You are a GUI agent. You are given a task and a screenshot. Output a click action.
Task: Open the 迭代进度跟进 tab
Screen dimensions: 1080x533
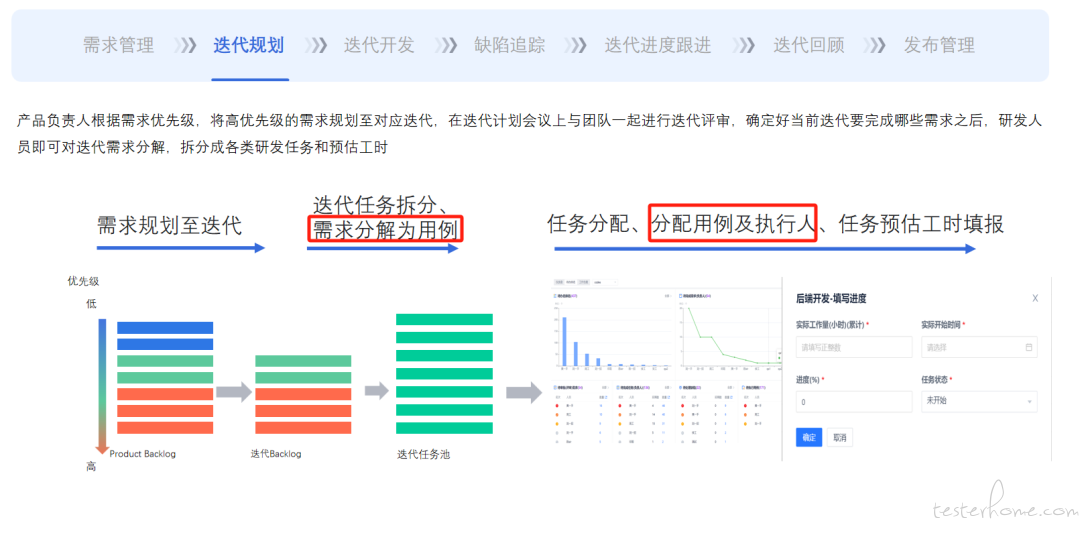pos(657,45)
